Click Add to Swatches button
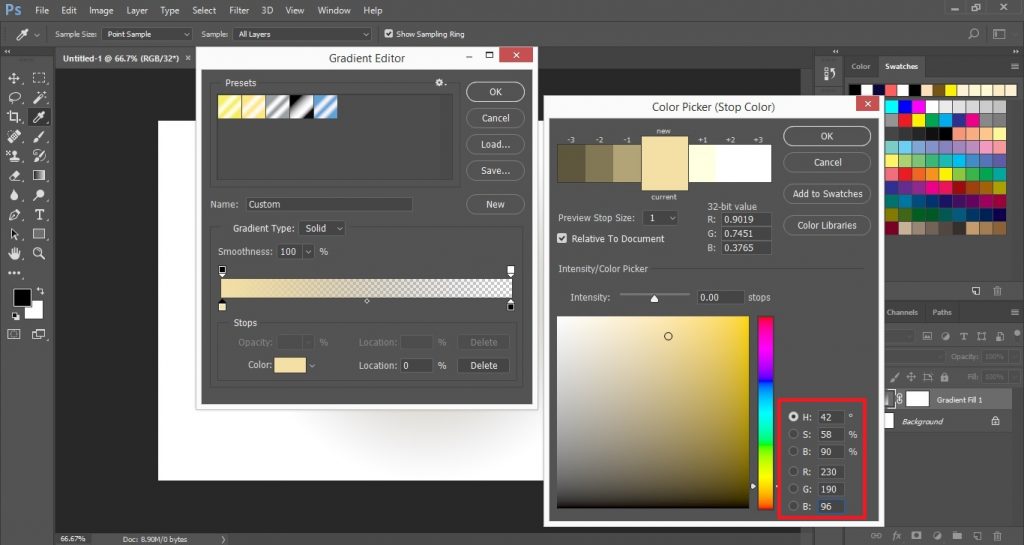The height and width of the screenshot is (545, 1024). click(827, 194)
